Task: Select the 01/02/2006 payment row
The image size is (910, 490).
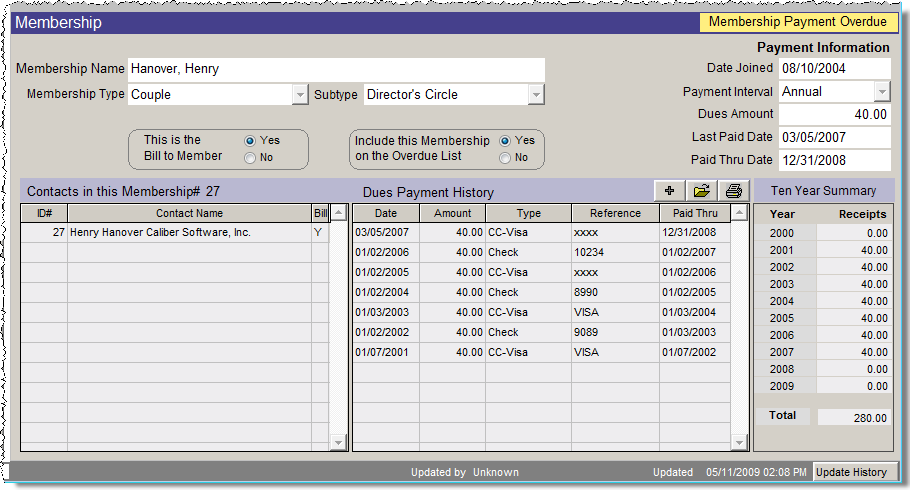Action: pos(541,253)
